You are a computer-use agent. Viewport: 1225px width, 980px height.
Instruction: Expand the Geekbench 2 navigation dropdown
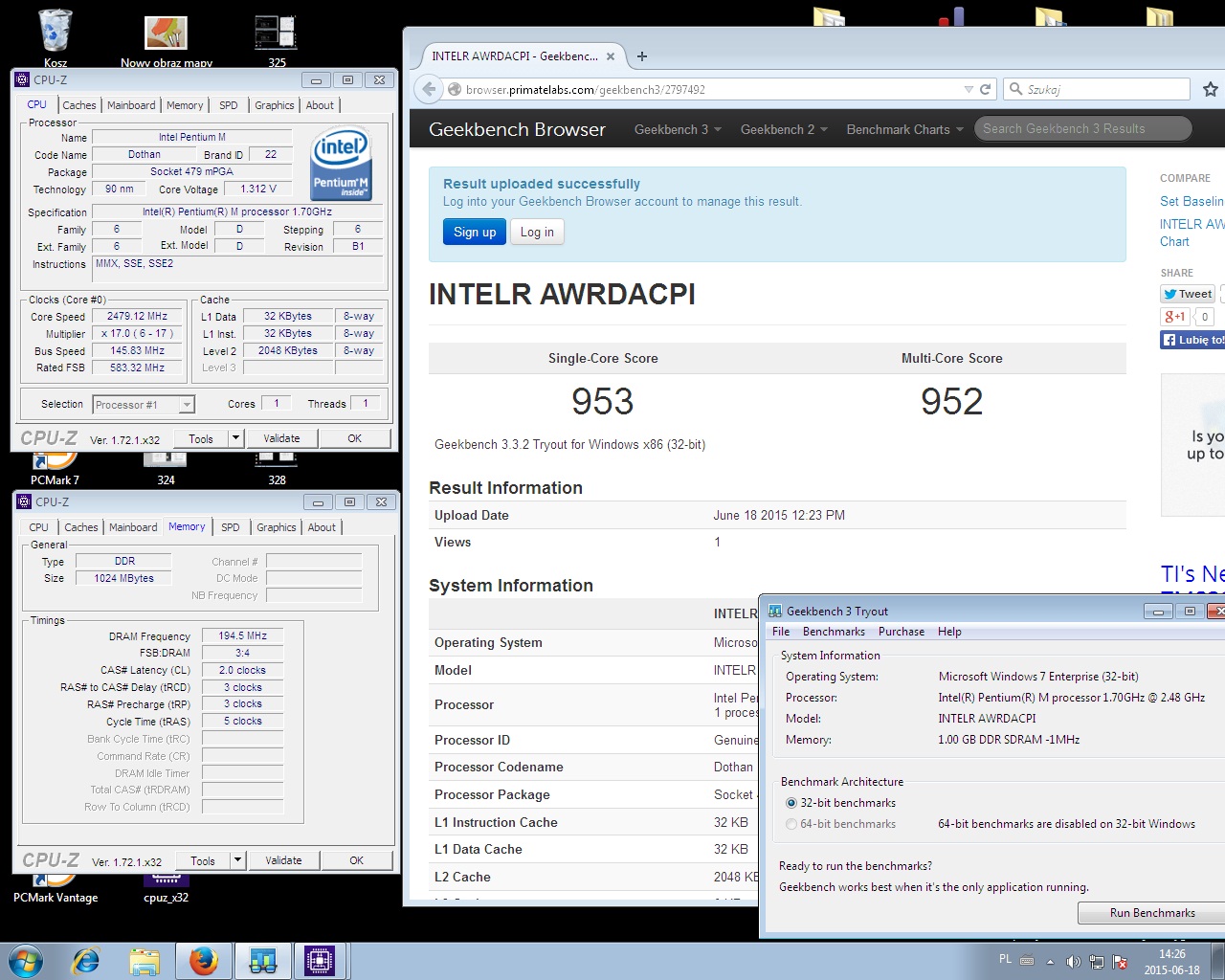(x=784, y=129)
